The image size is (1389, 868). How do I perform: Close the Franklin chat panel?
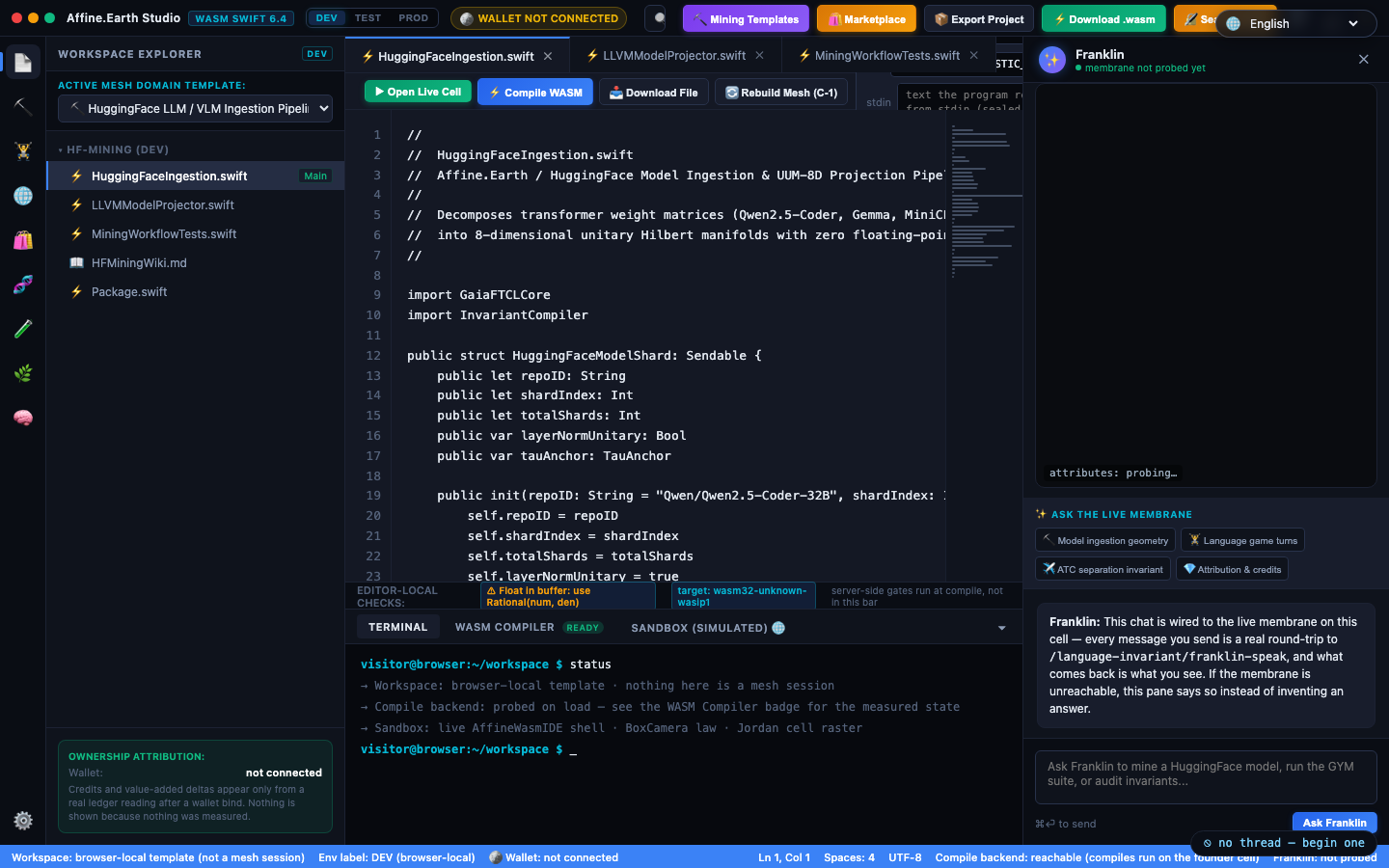(x=1364, y=60)
